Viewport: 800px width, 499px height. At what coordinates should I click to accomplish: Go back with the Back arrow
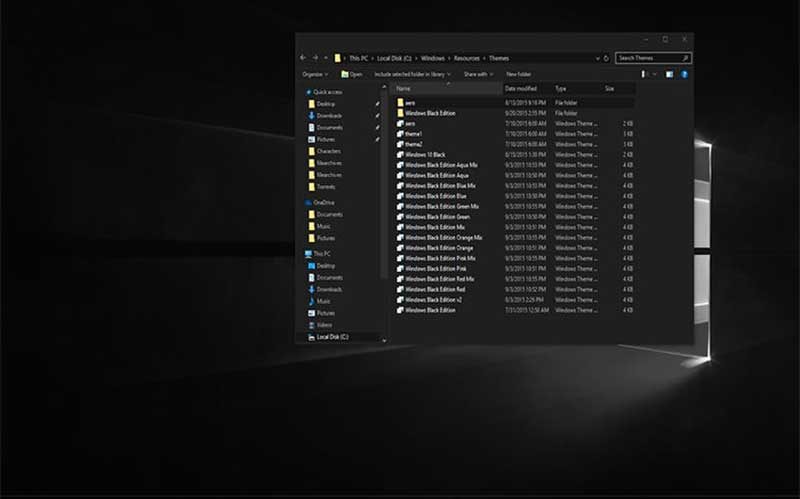(x=303, y=58)
